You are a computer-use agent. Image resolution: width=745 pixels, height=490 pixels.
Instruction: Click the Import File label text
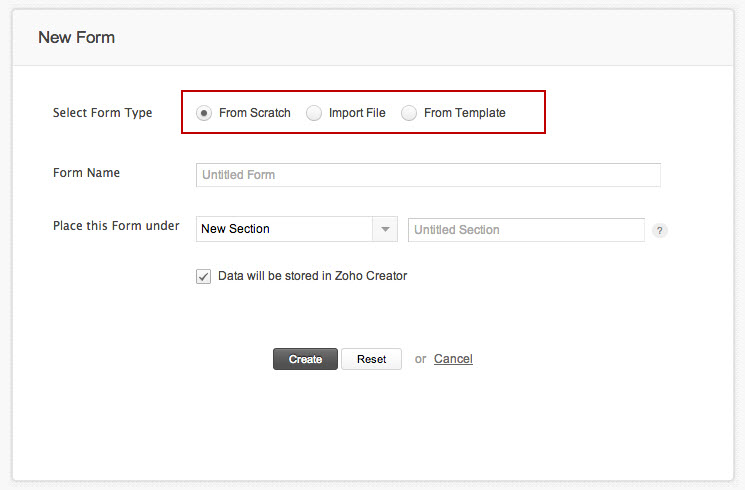coord(357,113)
